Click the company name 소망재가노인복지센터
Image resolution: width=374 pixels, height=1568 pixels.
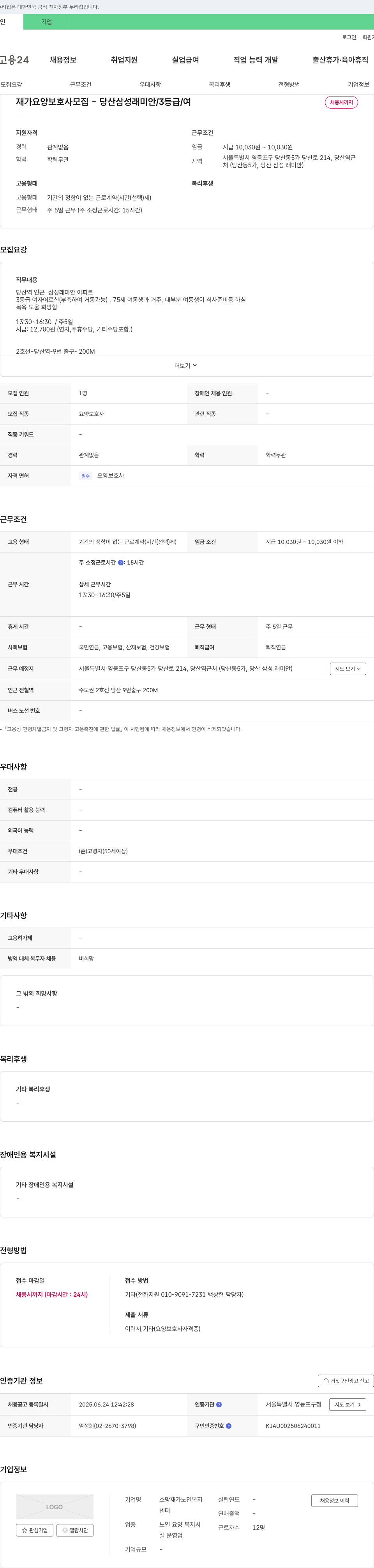coord(181,1505)
